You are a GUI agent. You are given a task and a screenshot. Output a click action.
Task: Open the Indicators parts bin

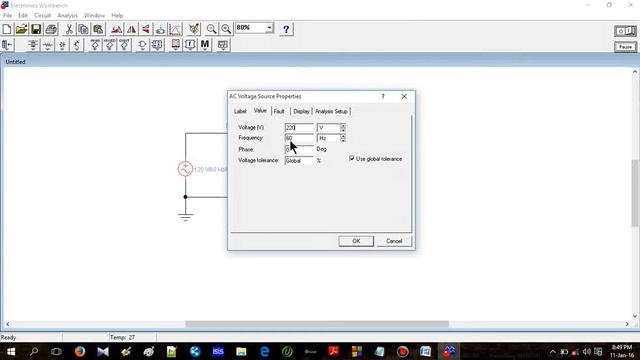click(x=176, y=45)
